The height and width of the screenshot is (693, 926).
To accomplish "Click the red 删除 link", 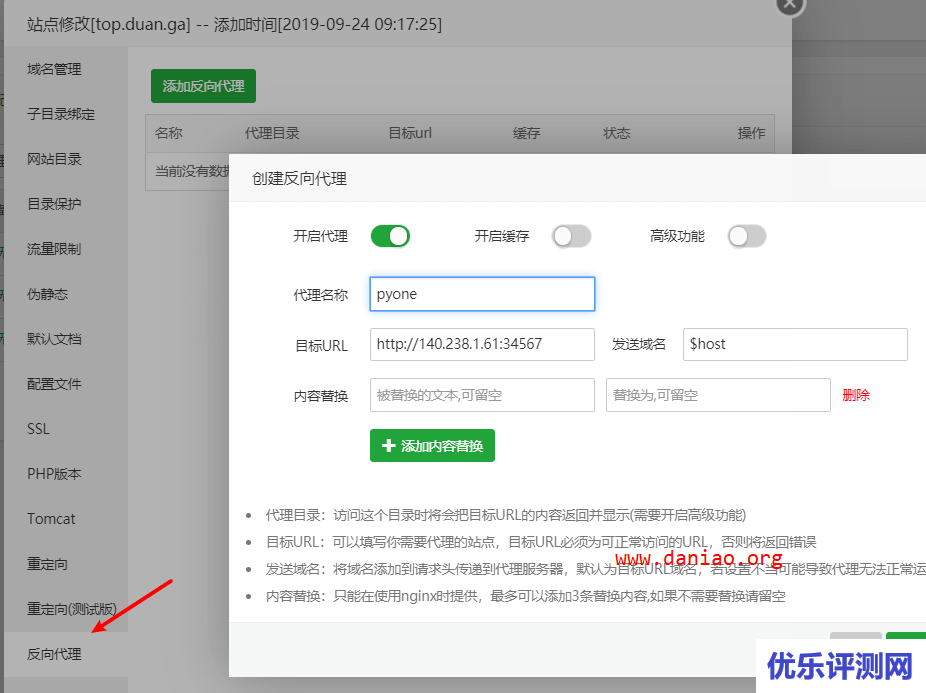I will 856,395.
